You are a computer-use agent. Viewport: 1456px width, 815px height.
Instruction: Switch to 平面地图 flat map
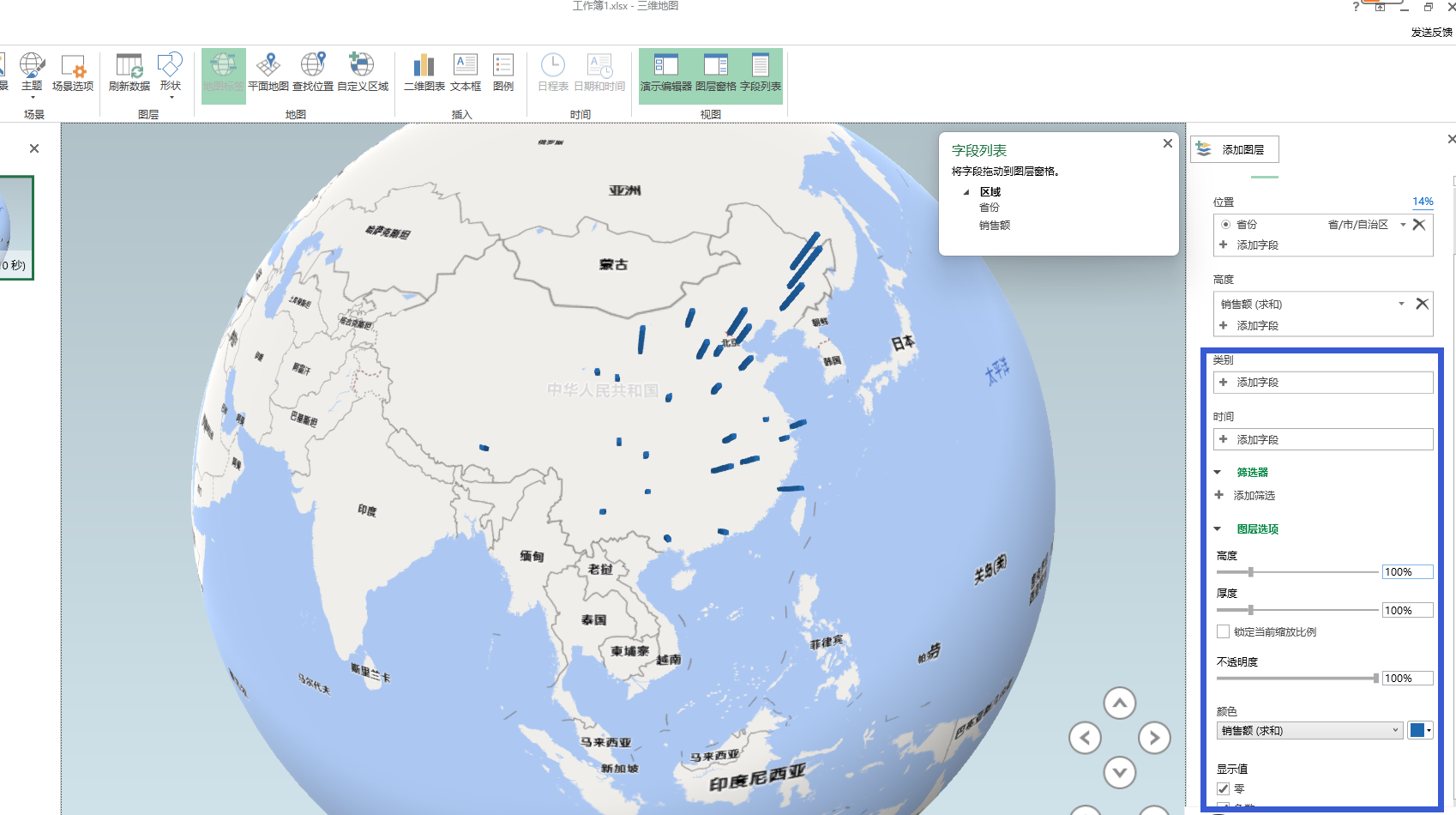point(268,73)
